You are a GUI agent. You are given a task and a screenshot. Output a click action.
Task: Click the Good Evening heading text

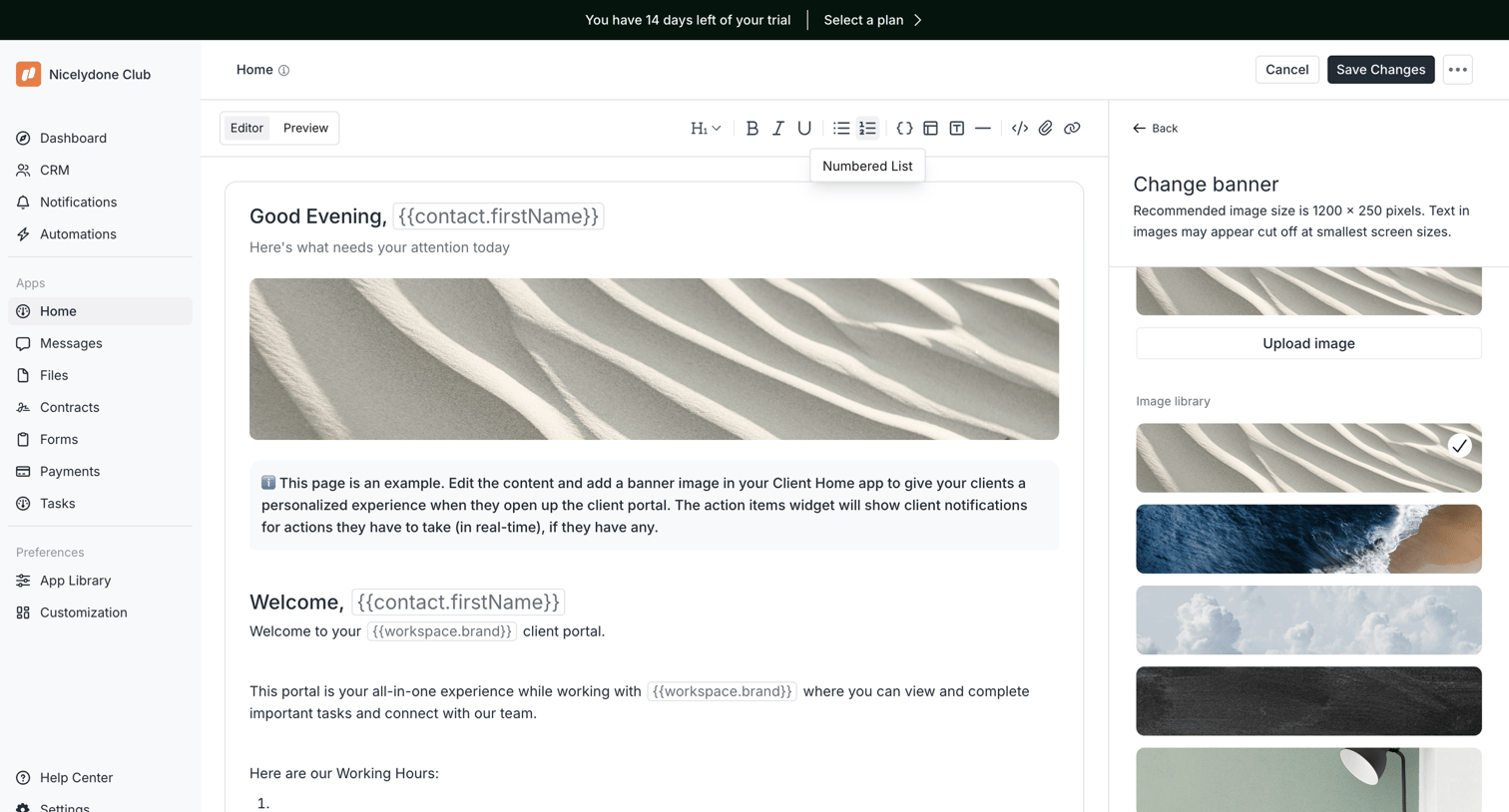317,216
